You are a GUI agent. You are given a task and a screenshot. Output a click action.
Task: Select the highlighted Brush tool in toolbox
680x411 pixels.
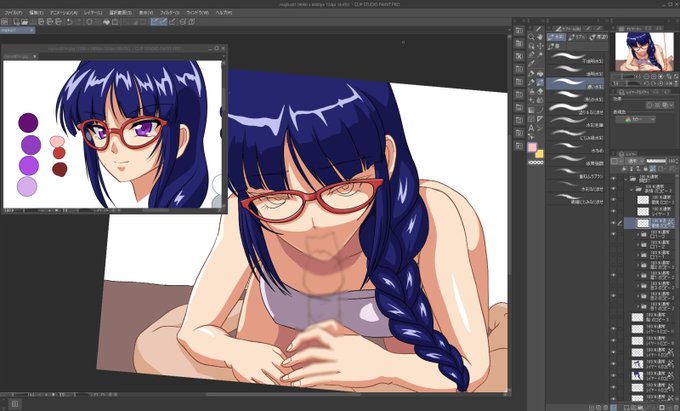(x=539, y=82)
